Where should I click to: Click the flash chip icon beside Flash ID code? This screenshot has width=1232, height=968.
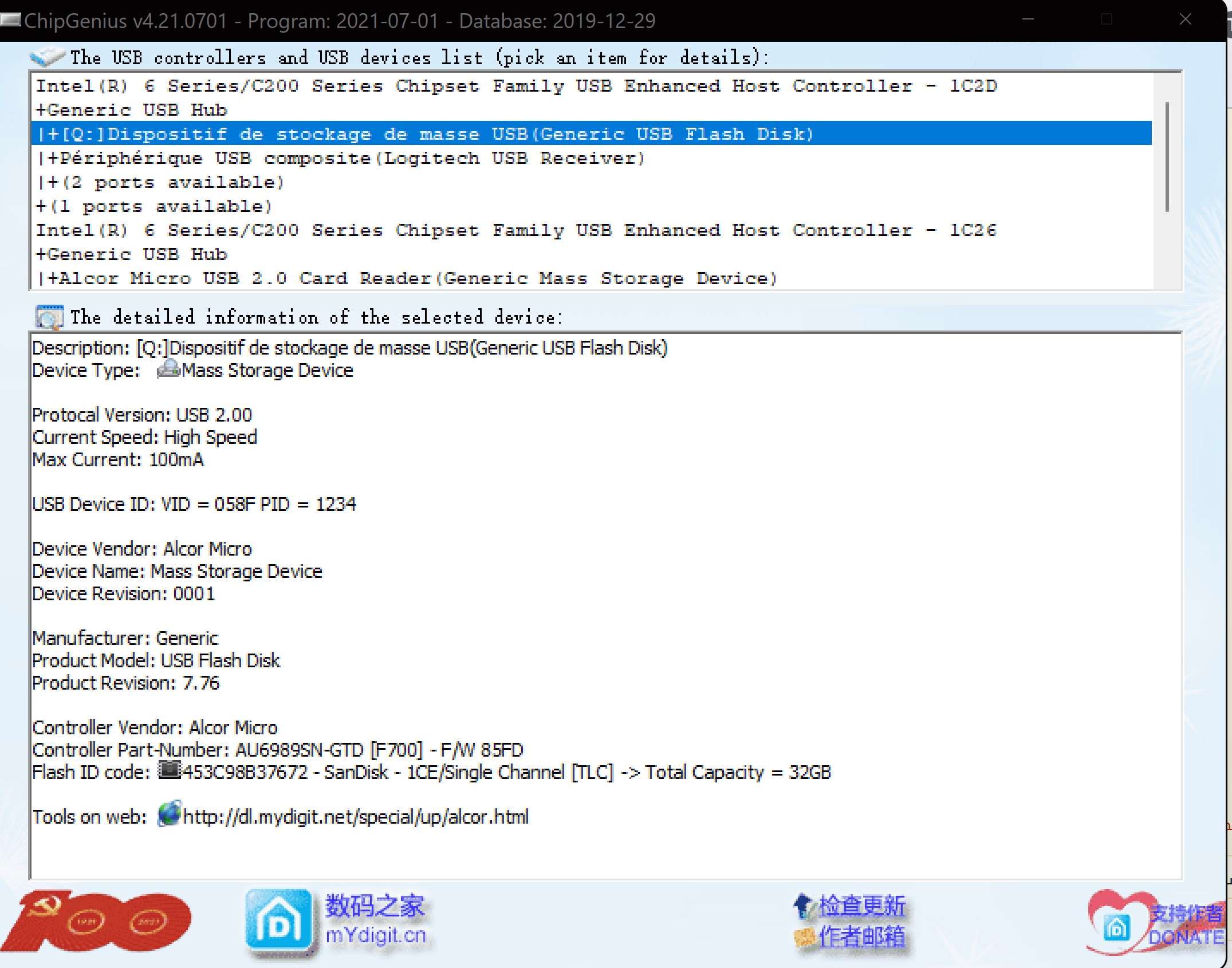(170, 770)
